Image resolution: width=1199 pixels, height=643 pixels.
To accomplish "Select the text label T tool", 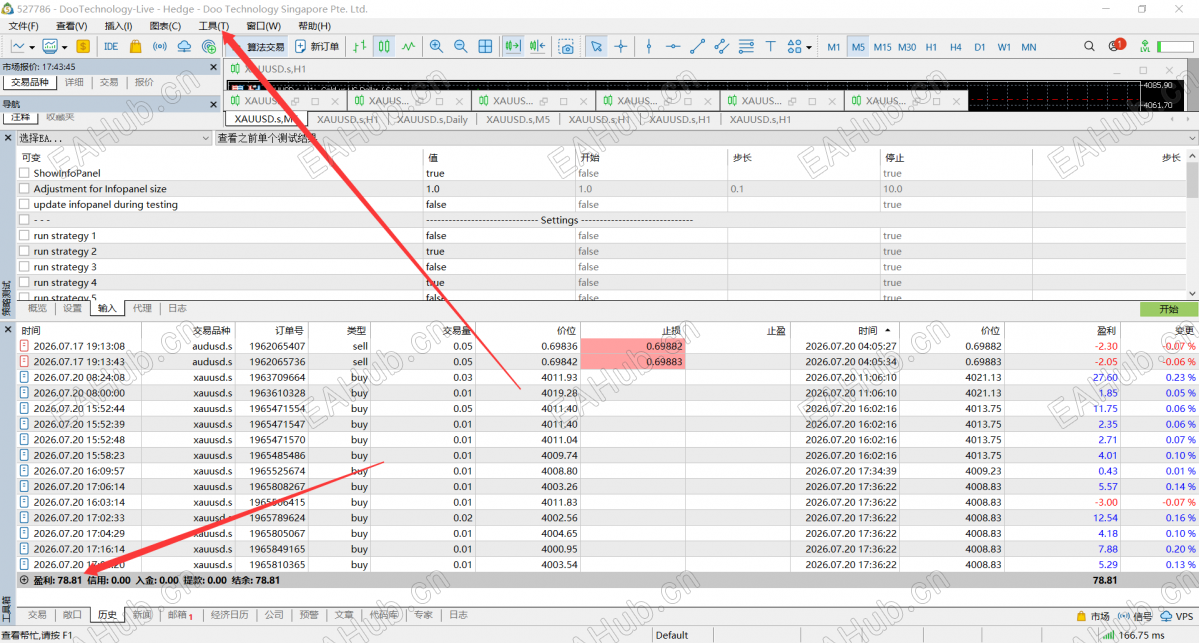I will coord(770,47).
